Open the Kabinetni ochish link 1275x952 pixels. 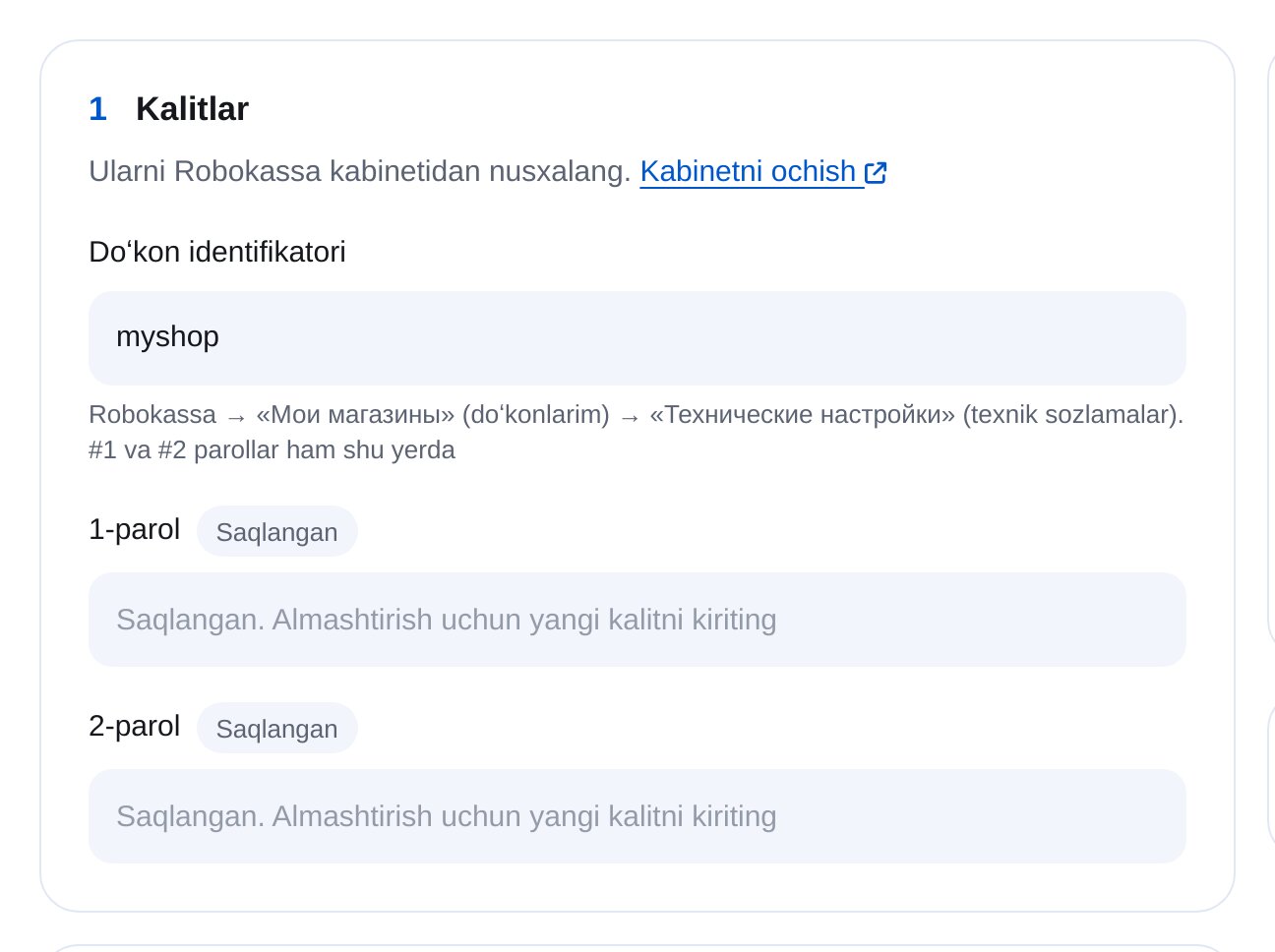pyautogui.click(x=763, y=171)
